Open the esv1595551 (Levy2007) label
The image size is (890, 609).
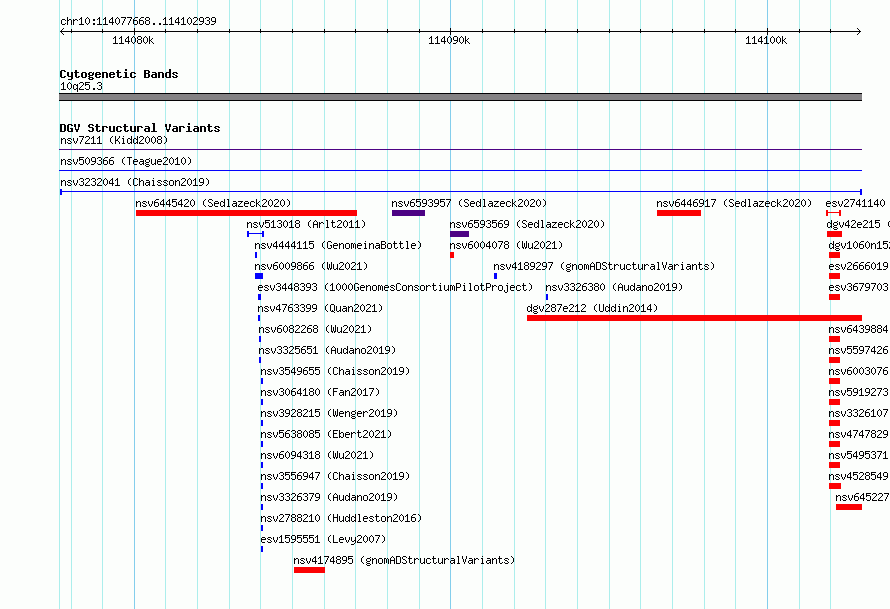[324, 539]
